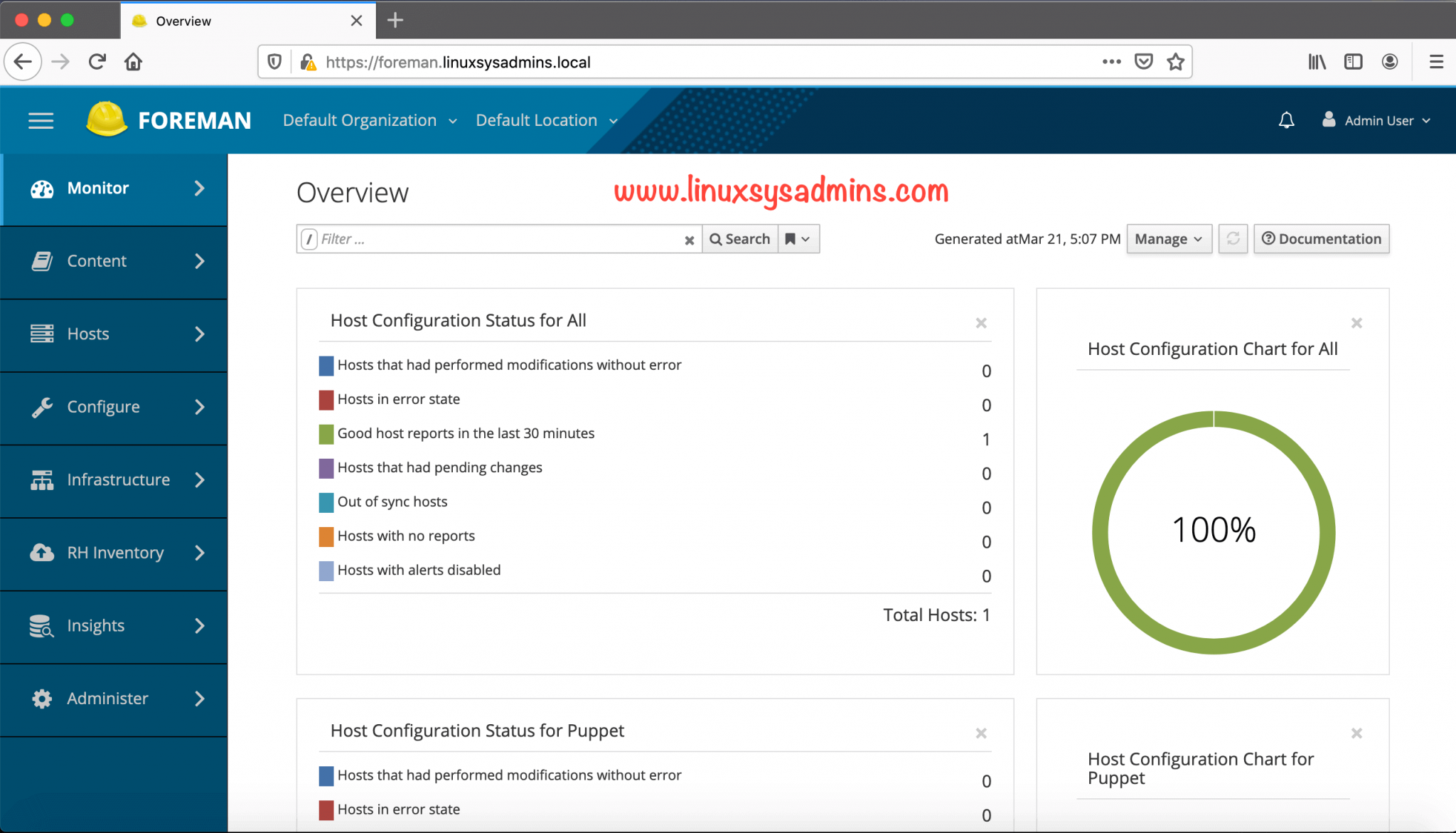Click the refresh dashboard icon button
This screenshot has width=1456, height=833.
(1233, 239)
